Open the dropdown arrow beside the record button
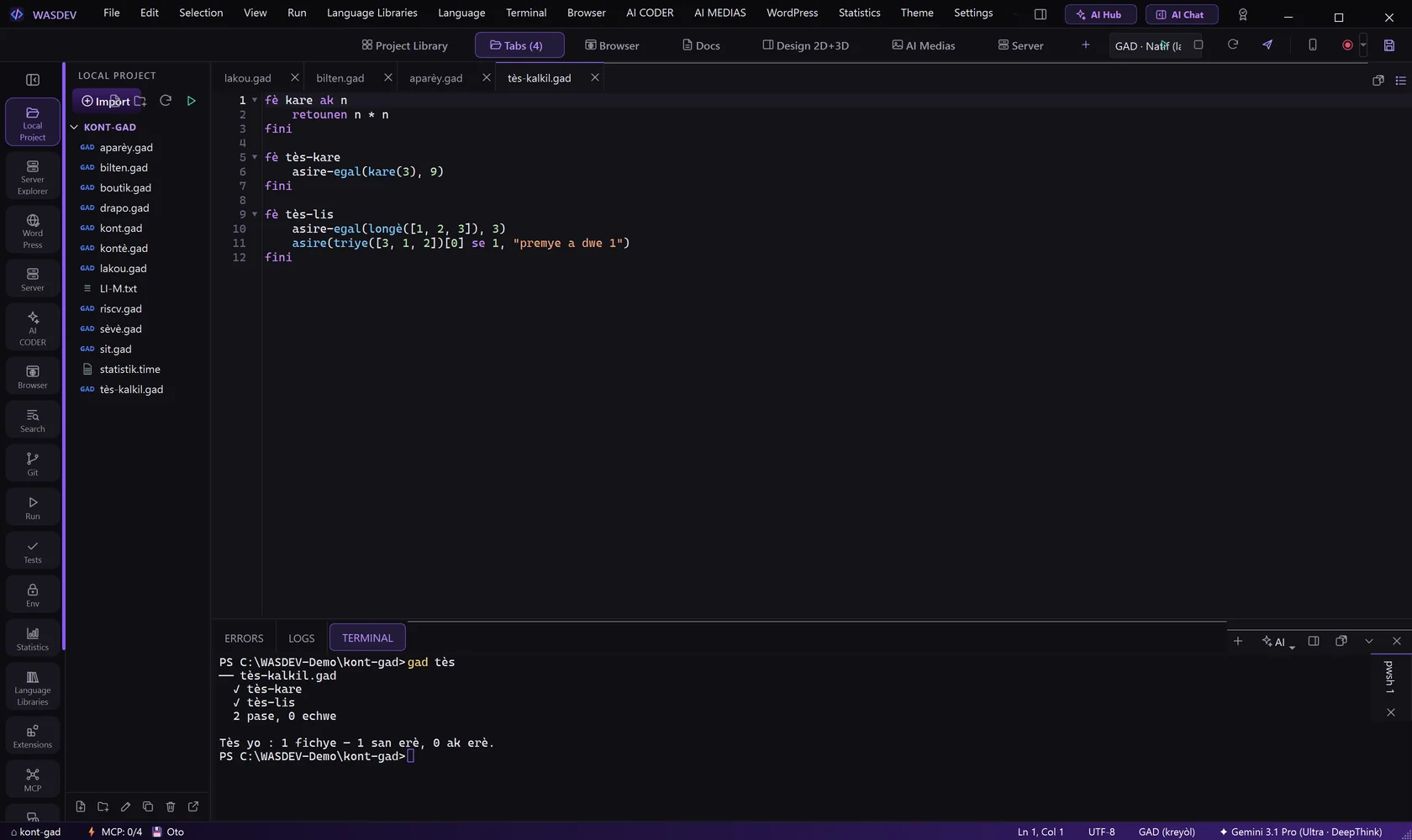 [x=1363, y=45]
